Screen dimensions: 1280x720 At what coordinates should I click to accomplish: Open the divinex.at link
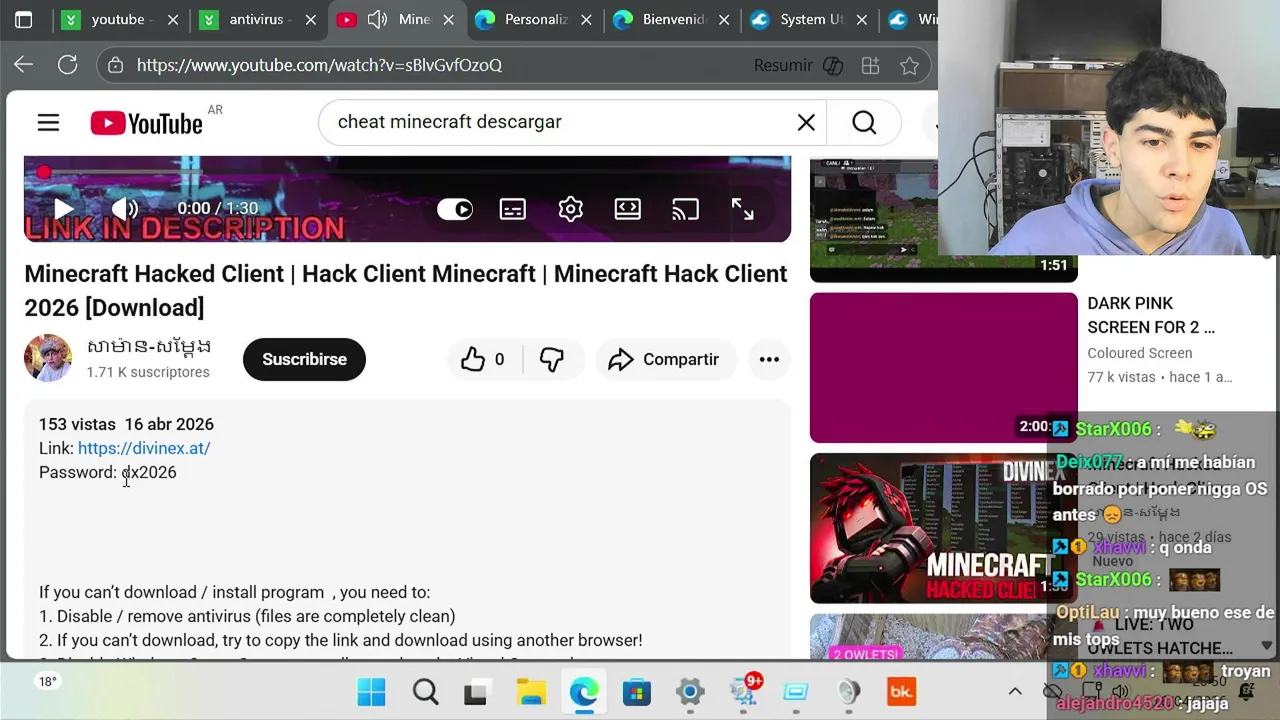pos(144,448)
